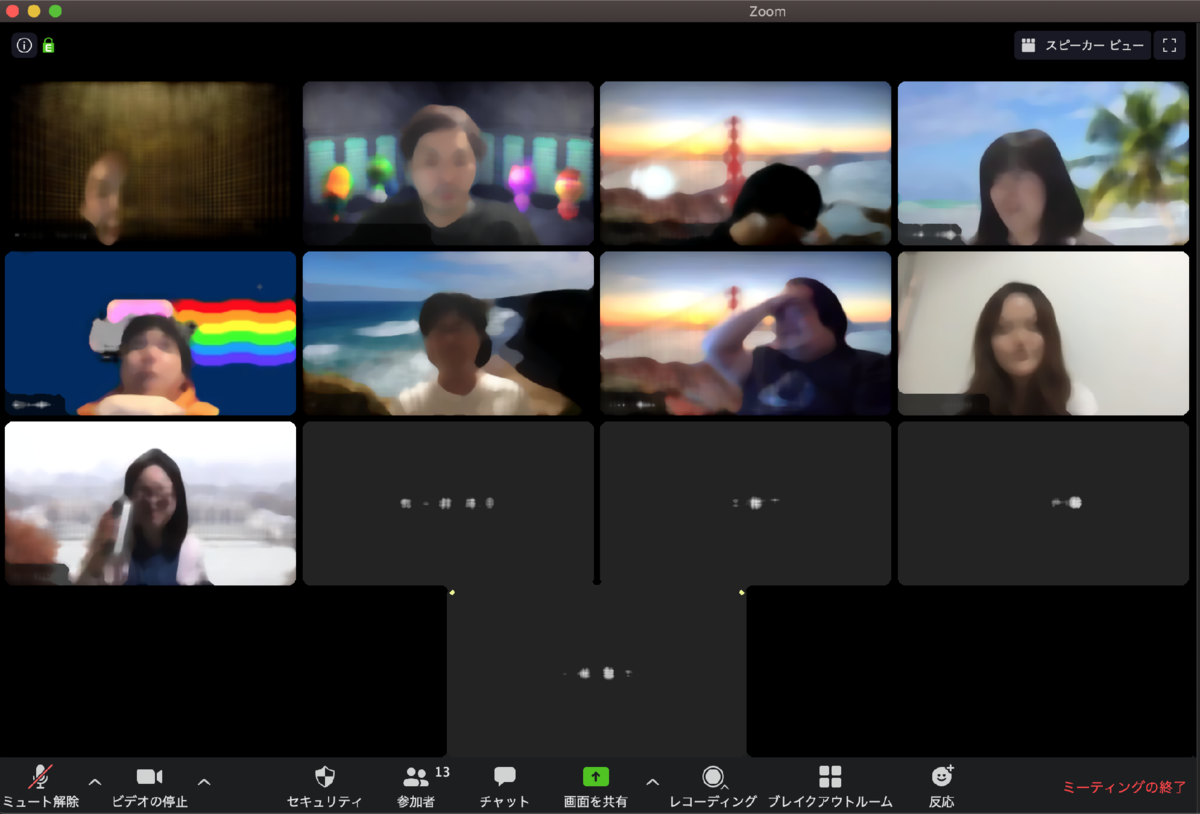Unmute the microphone with ミュート解除
Image resolution: width=1200 pixels, height=814 pixels.
(40, 786)
